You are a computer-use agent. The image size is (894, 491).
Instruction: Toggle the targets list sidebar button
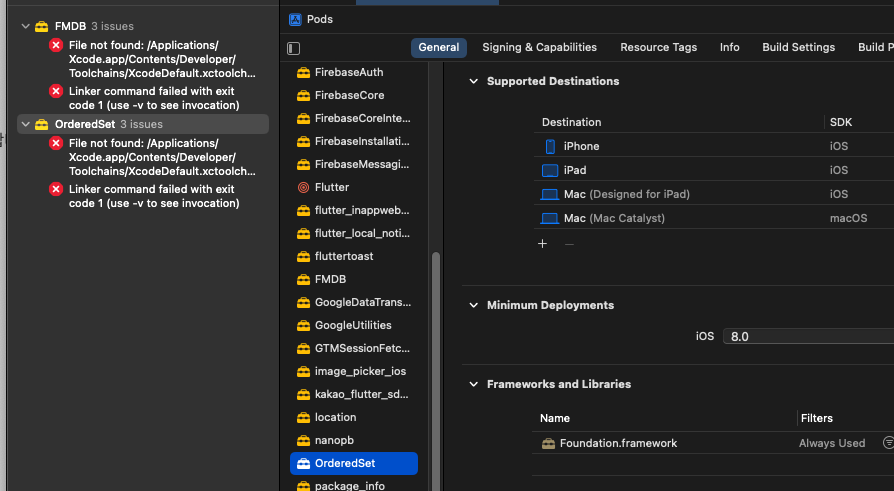click(294, 48)
